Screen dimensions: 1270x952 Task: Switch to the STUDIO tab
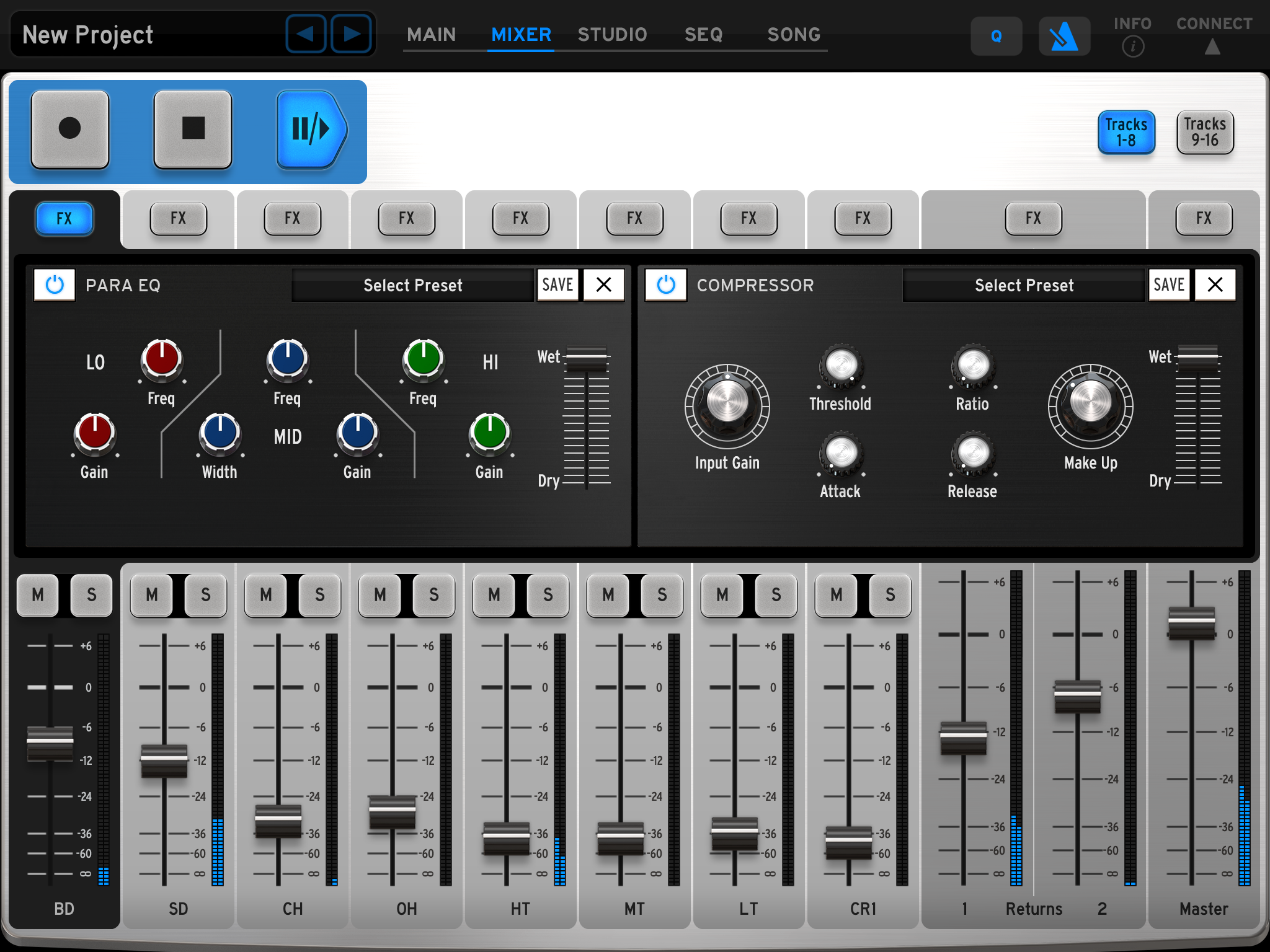pos(613,35)
